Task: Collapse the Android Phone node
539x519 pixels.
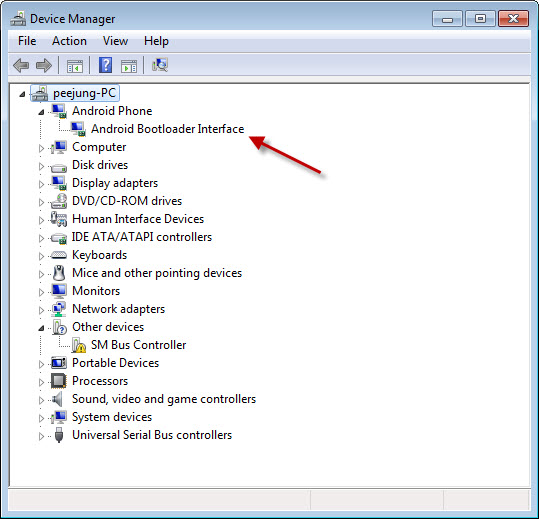Action: point(41,112)
